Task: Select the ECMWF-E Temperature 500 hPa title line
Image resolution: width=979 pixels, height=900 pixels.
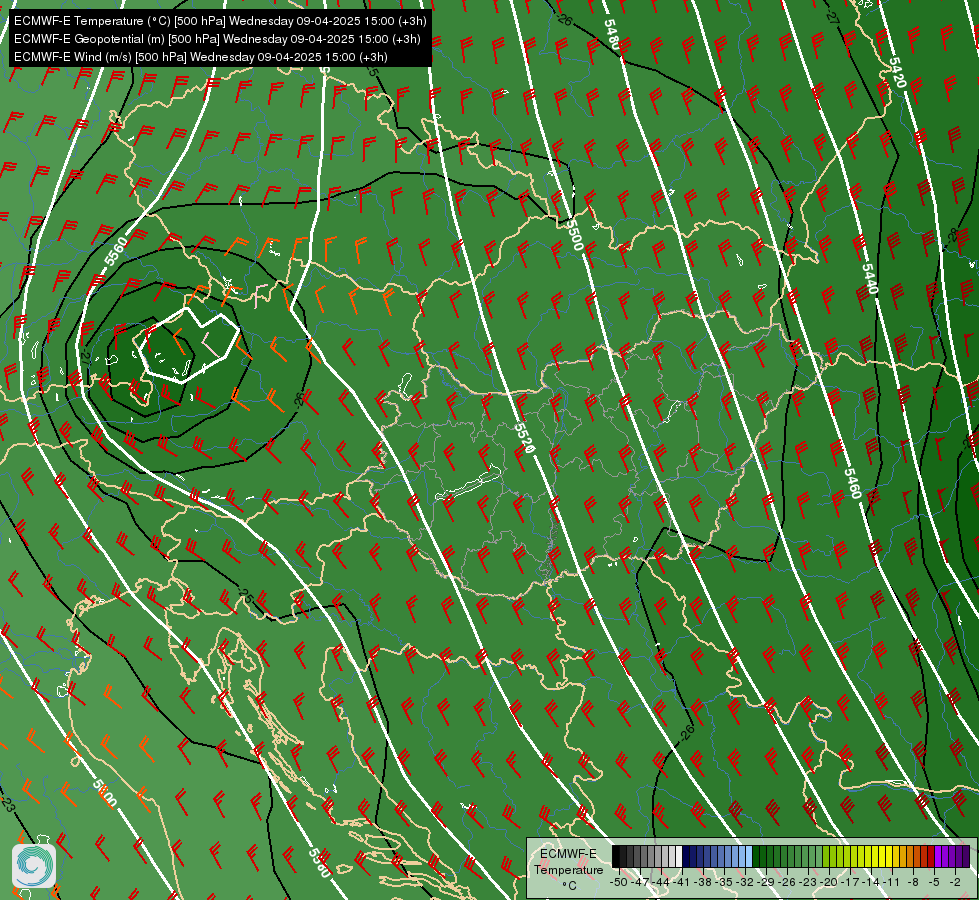Action: click(x=220, y=21)
